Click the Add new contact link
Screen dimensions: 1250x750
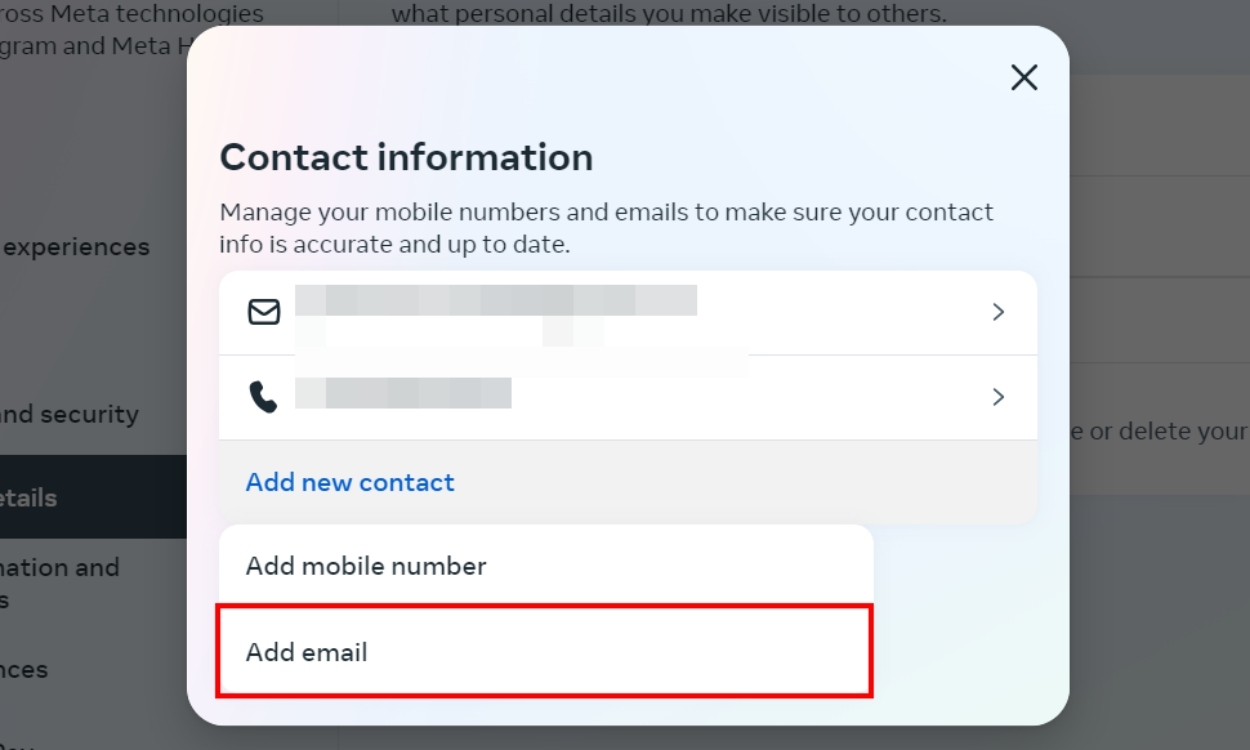pos(349,482)
